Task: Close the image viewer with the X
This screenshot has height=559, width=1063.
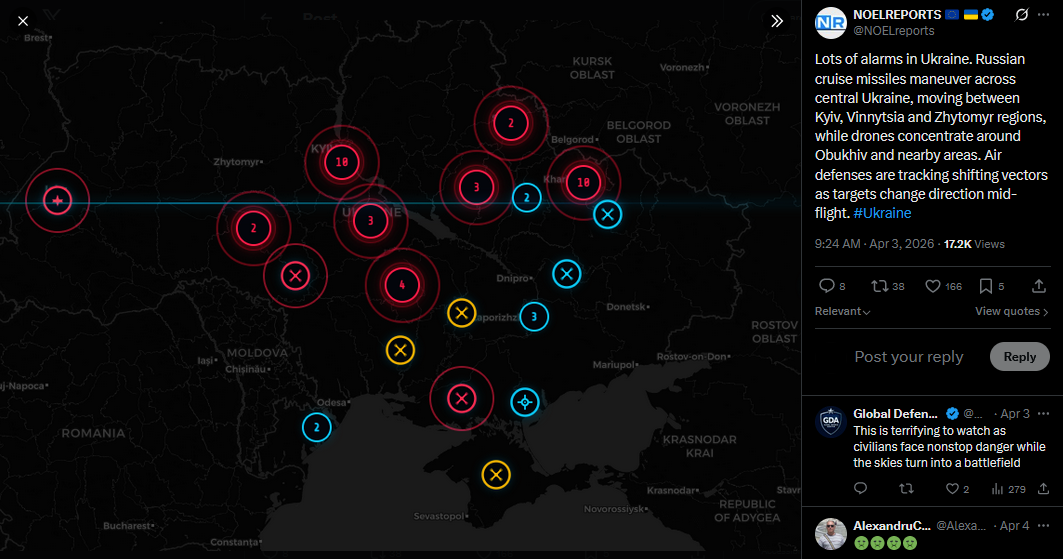Action: pos(23,21)
